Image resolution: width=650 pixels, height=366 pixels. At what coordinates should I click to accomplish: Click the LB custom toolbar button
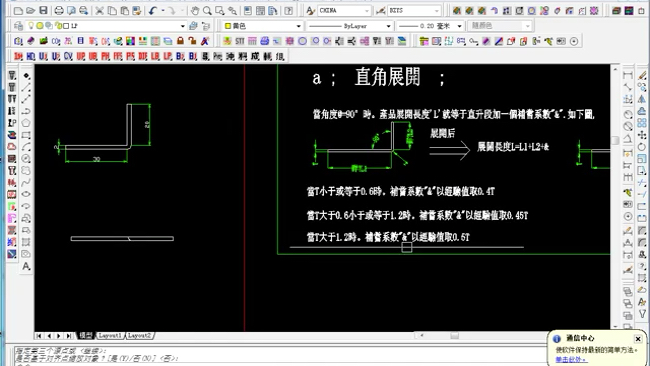pos(155,56)
